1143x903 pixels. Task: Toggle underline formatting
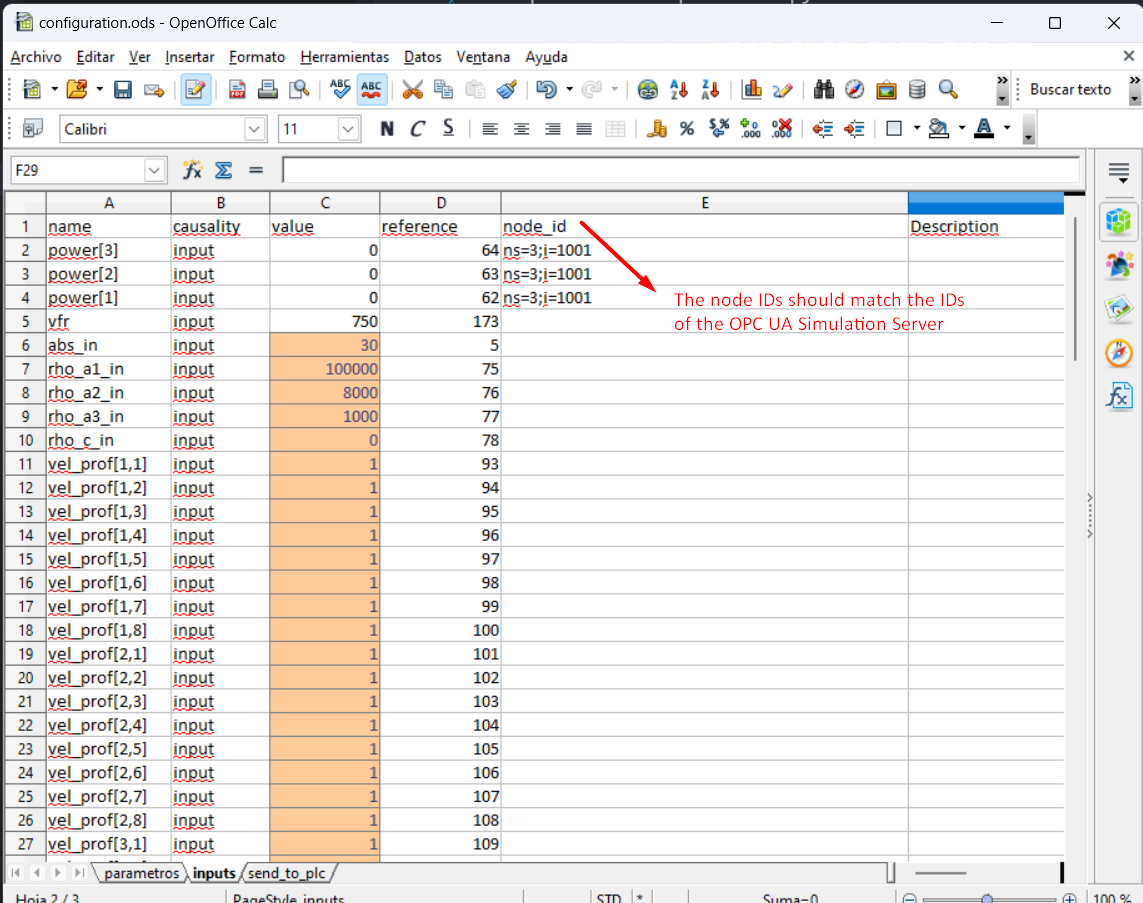coord(448,128)
